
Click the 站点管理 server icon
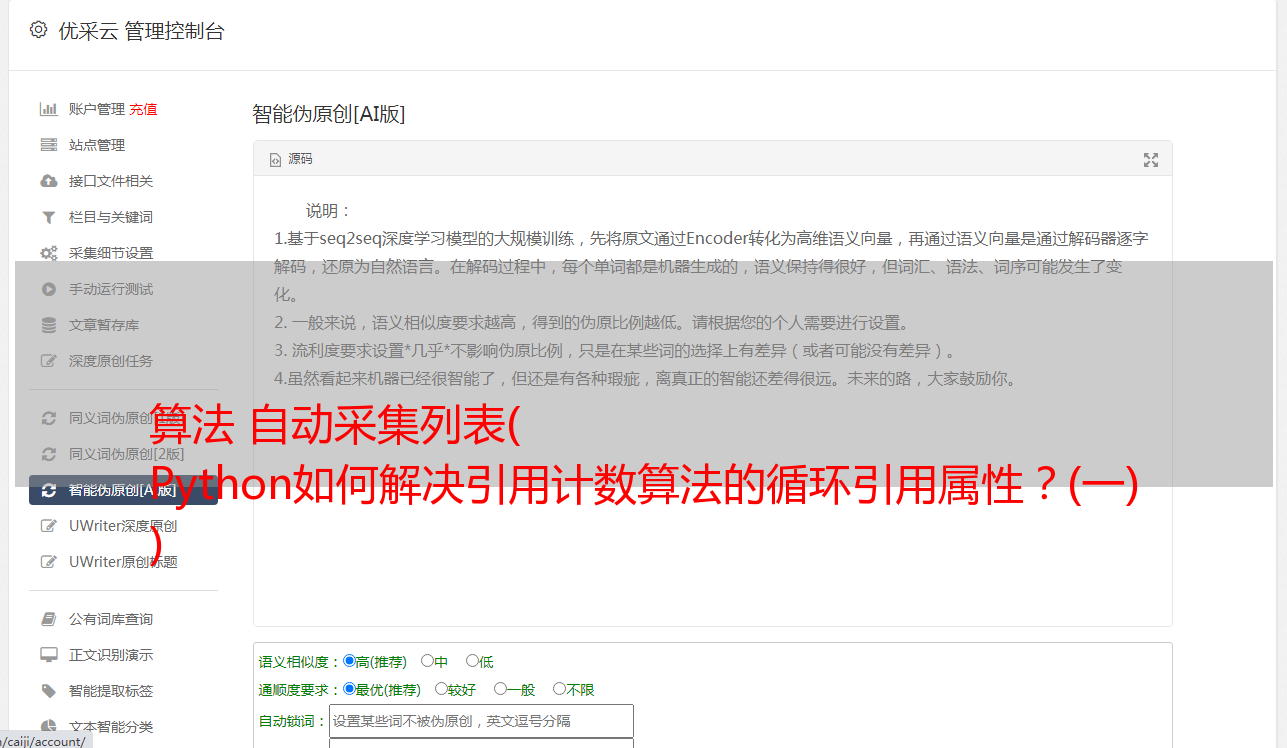[x=48, y=145]
